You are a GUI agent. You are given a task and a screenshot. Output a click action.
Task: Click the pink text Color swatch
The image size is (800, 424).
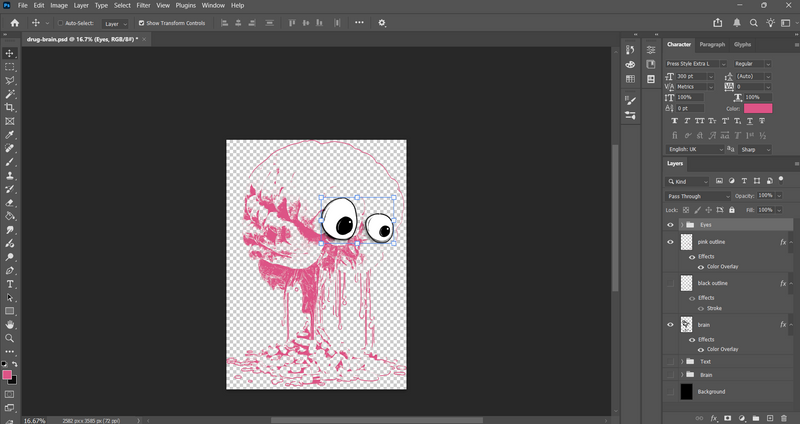coord(758,108)
